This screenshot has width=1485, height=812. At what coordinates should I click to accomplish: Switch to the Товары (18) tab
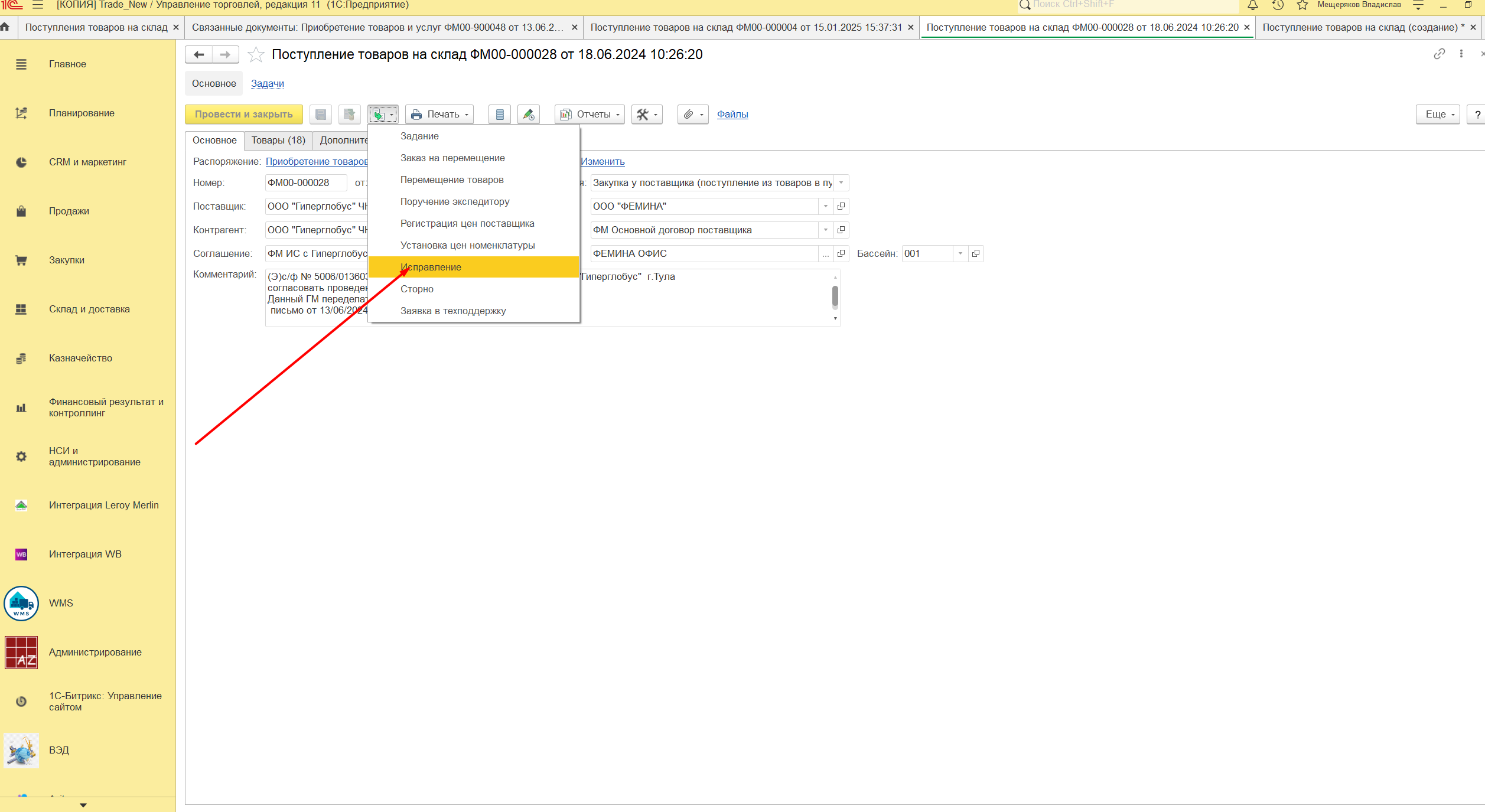click(x=278, y=140)
